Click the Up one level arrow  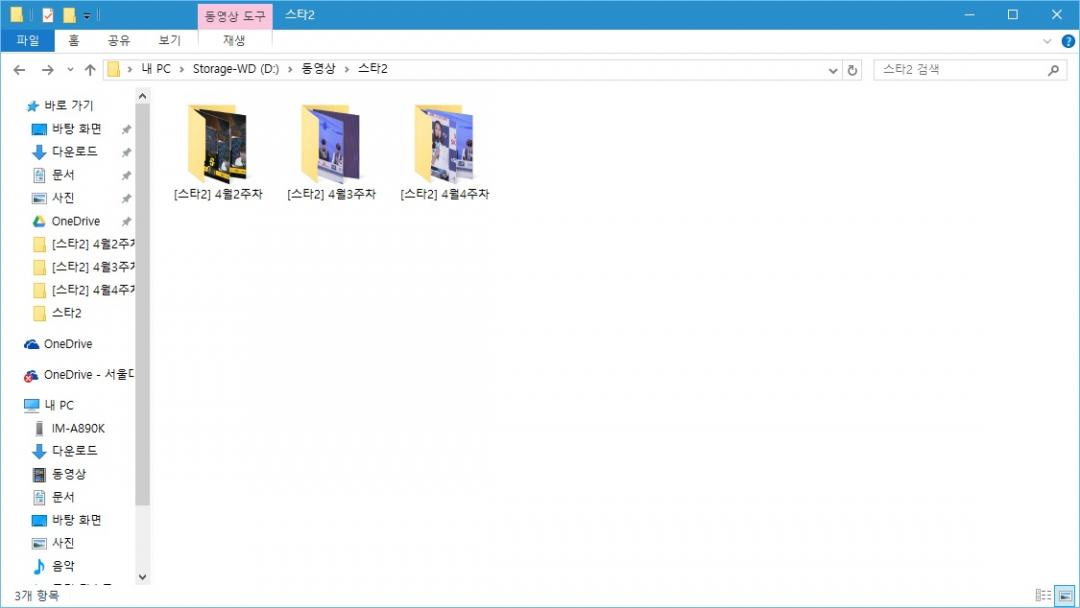tap(90, 70)
